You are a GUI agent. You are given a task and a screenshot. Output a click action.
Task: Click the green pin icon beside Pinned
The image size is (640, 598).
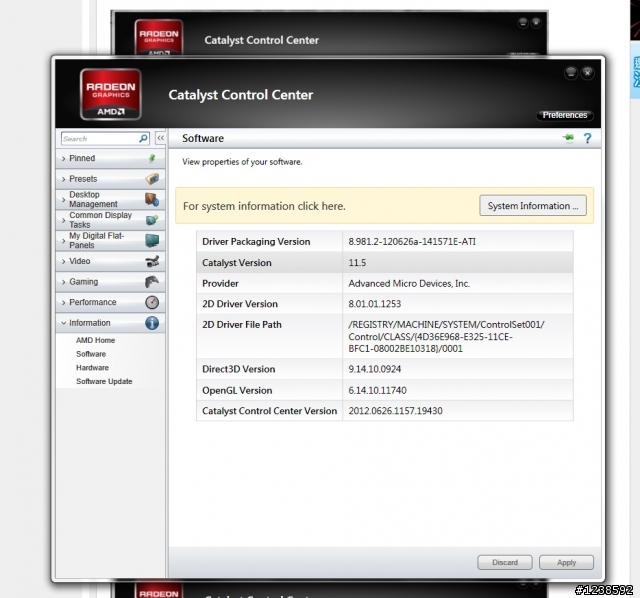pyautogui.click(x=152, y=158)
